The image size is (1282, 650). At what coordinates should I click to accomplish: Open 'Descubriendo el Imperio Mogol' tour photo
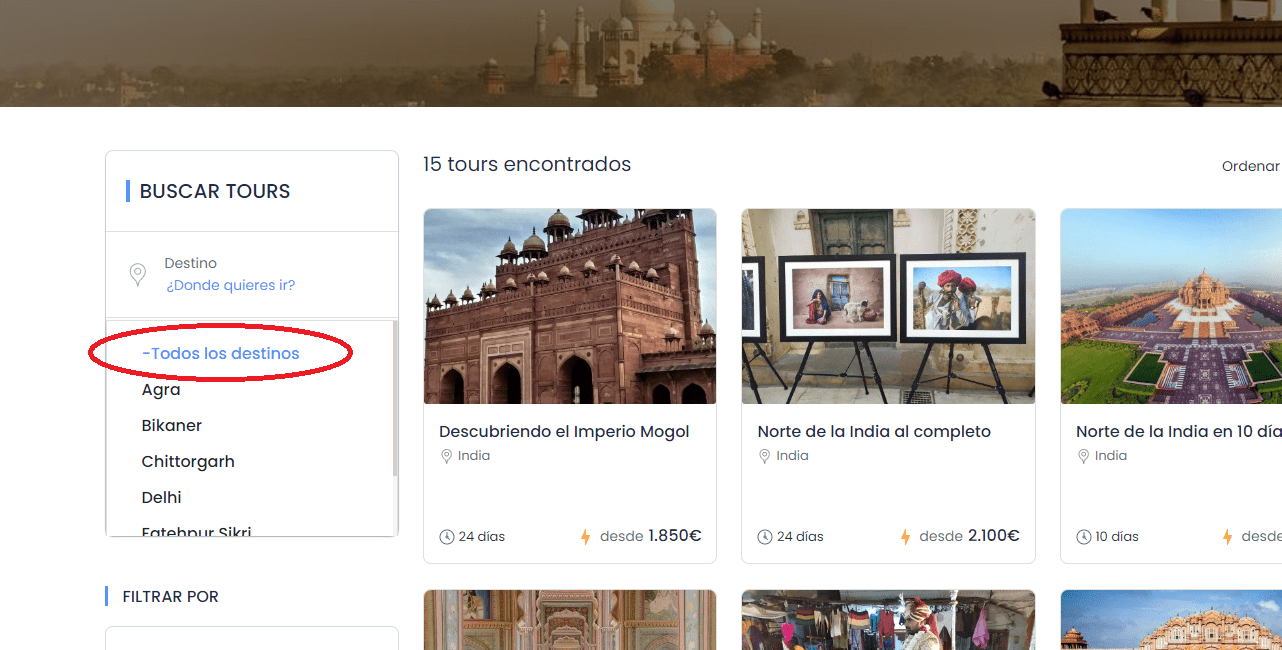(x=570, y=306)
